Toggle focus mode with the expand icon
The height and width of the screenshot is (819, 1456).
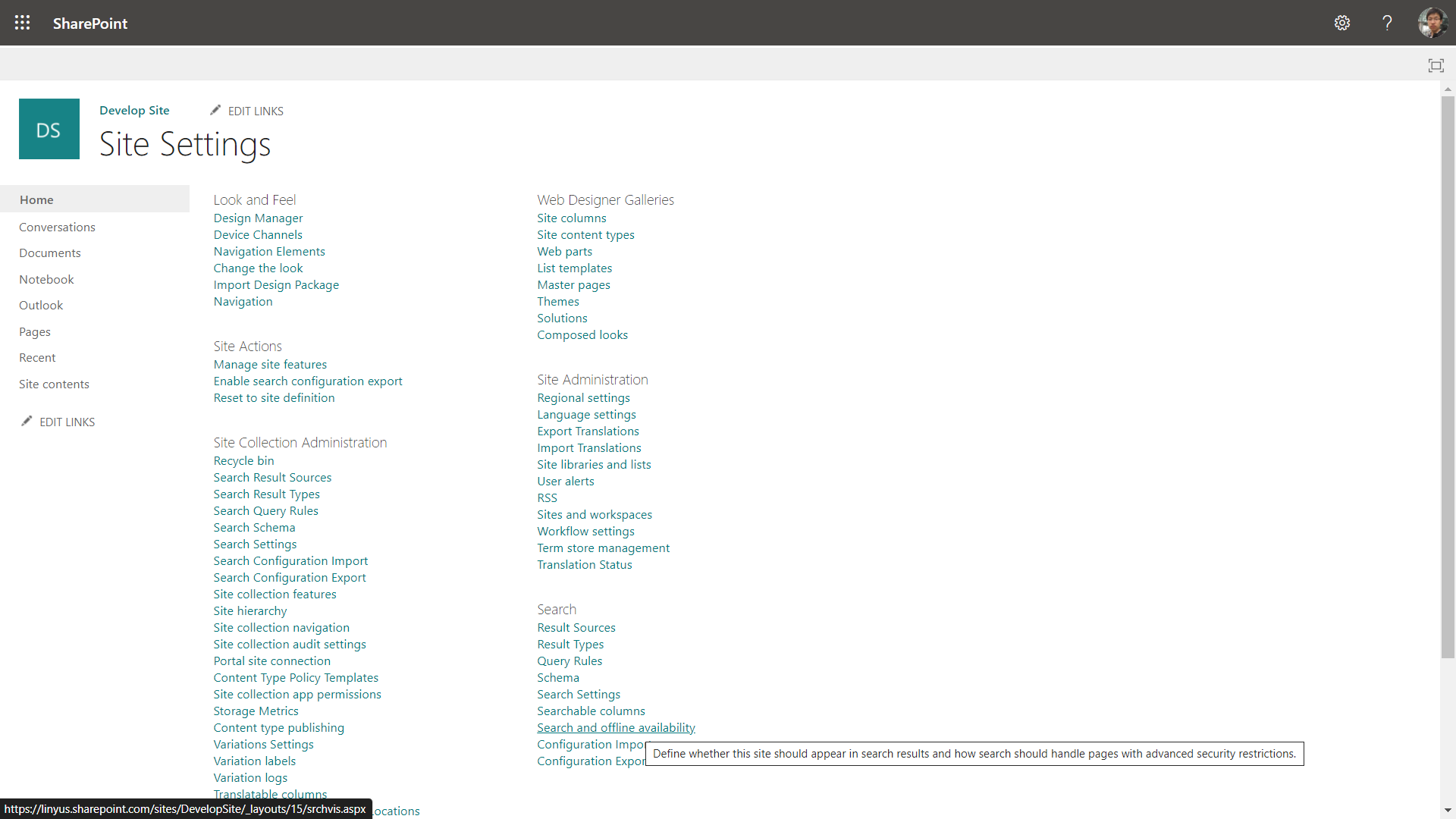[x=1436, y=65]
